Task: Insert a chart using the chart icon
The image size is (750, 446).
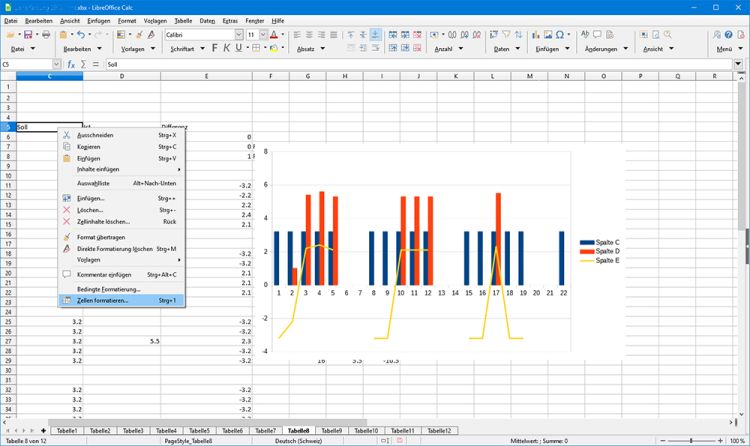Action: tap(536, 34)
